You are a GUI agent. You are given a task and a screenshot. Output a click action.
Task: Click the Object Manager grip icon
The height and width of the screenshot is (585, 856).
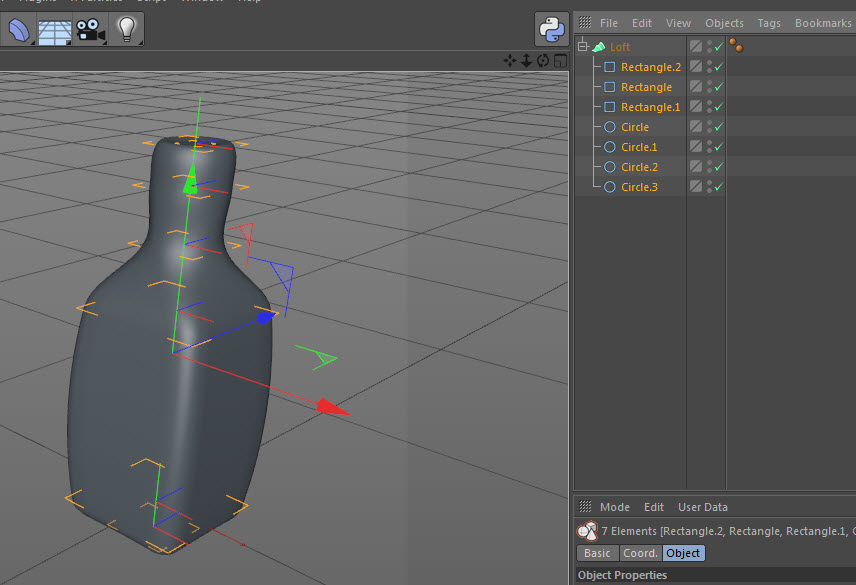[x=585, y=22]
